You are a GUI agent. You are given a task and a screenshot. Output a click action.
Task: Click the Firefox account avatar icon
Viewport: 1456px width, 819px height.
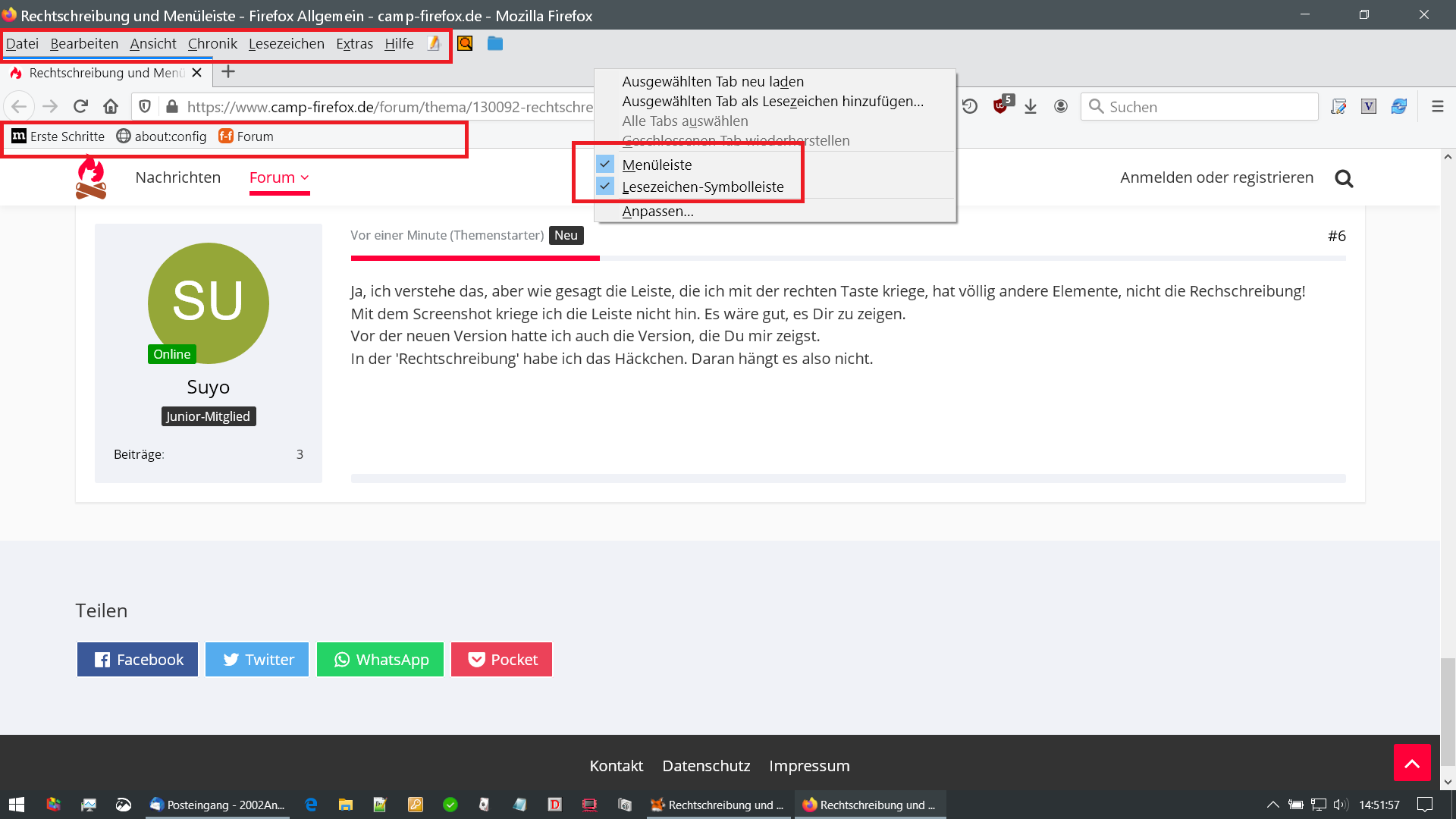pyautogui.click(x=1061, y=107)
